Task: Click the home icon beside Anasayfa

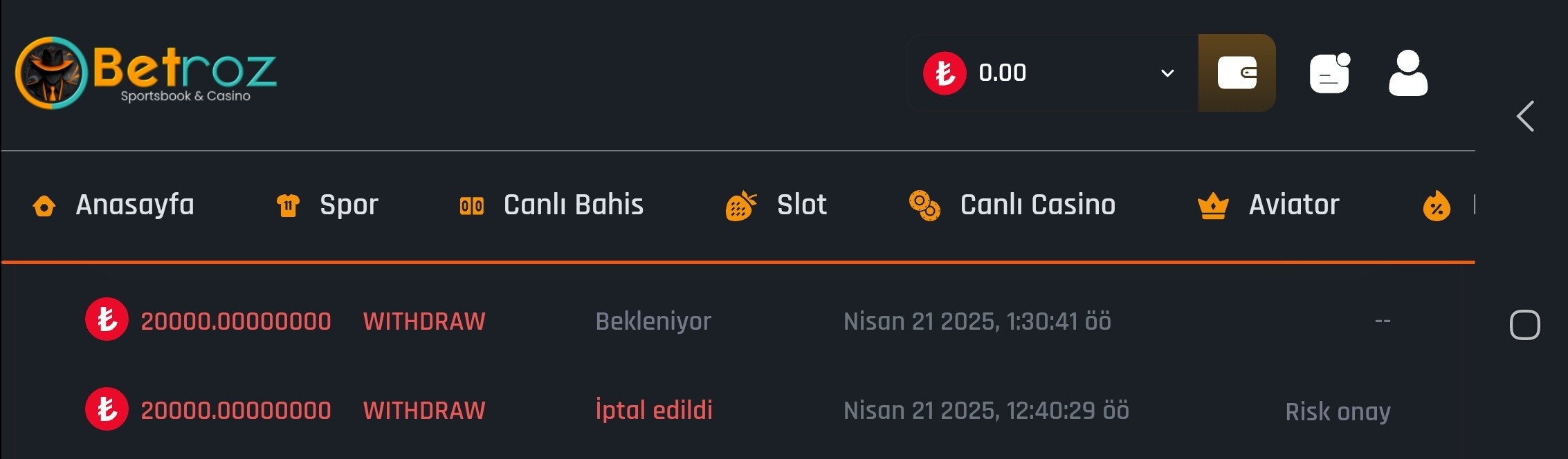Action: (44, 205)
